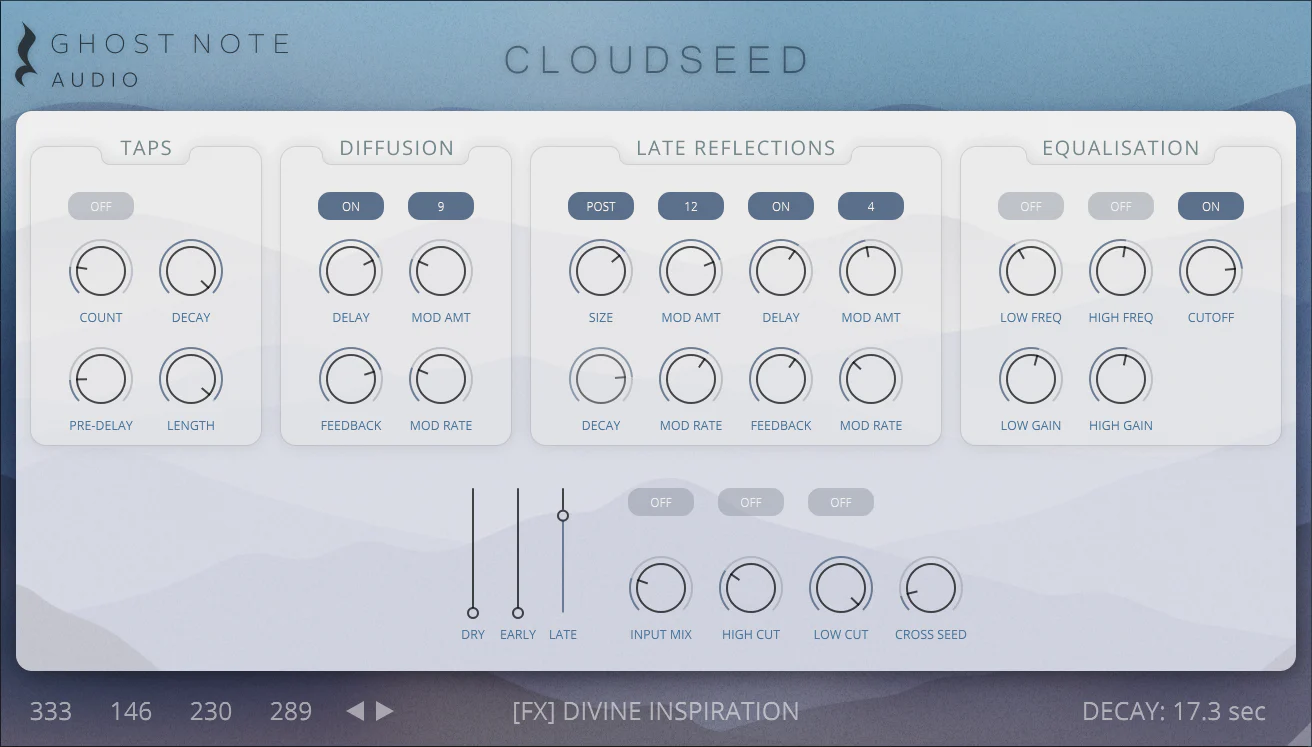Click the line count selector showing 12
Screen dimensions: 1312x747
tap(691, 206)
